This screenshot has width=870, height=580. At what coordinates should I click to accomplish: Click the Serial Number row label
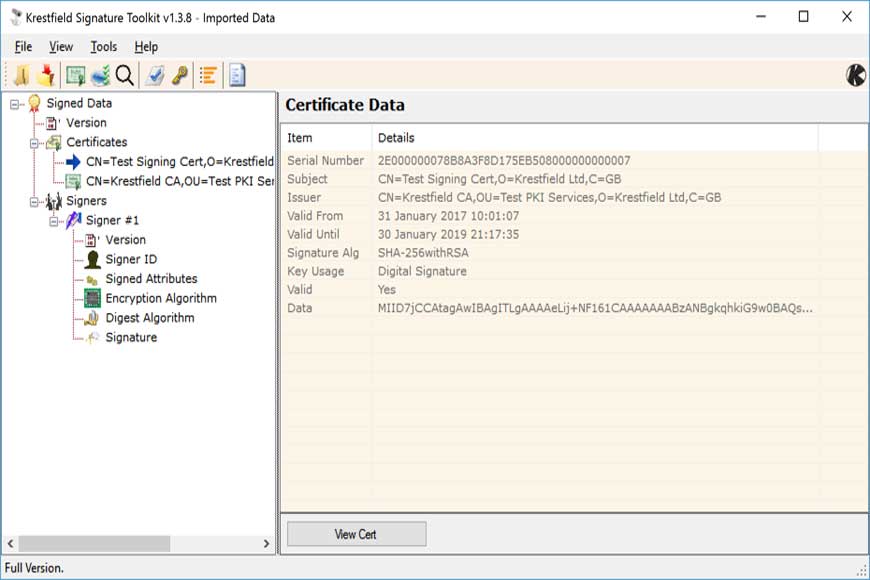(x=326, y=160)
